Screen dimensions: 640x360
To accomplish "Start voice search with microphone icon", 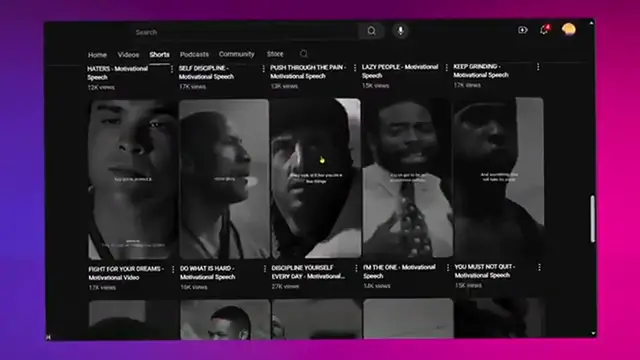I will [400, 31].
